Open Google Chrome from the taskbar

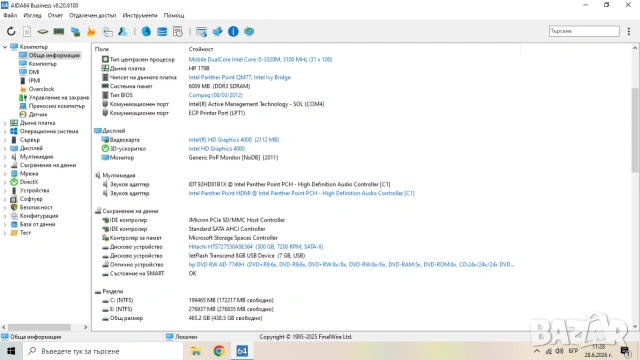click(219, 351)
